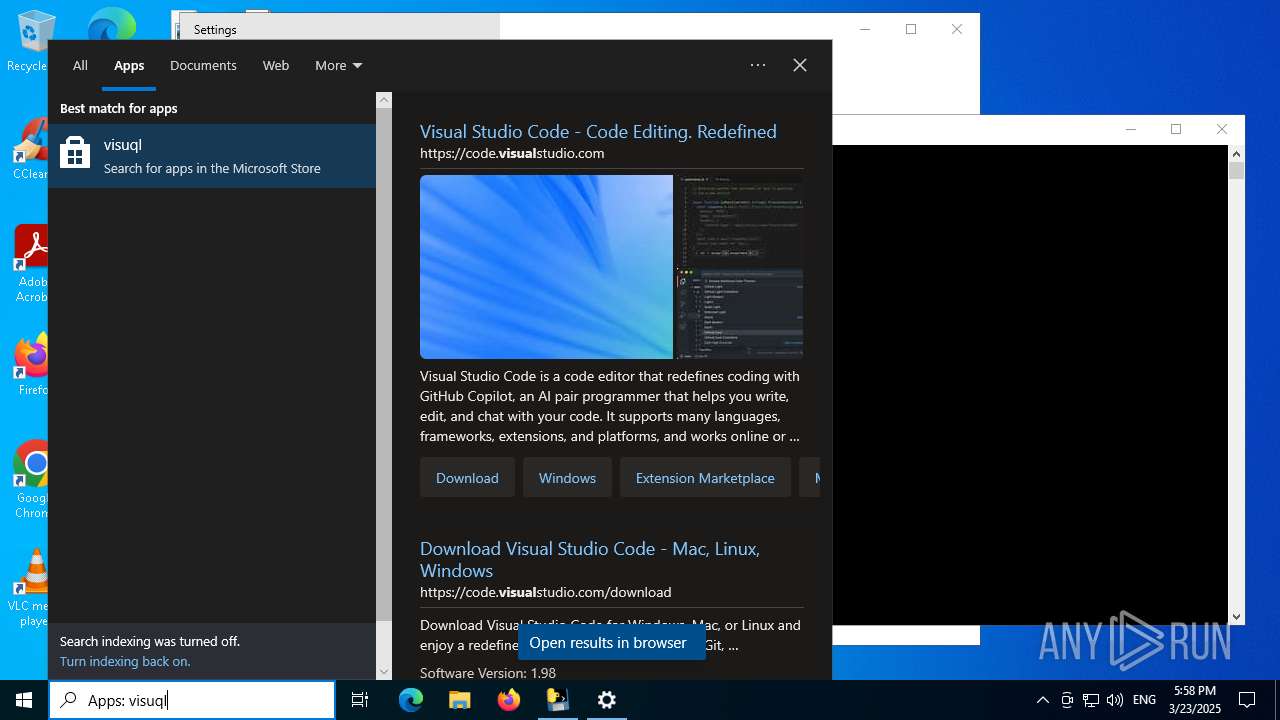Open the search options ellipsis menu
Viewport: 1280px width, 720px height.
click(758, 65)
